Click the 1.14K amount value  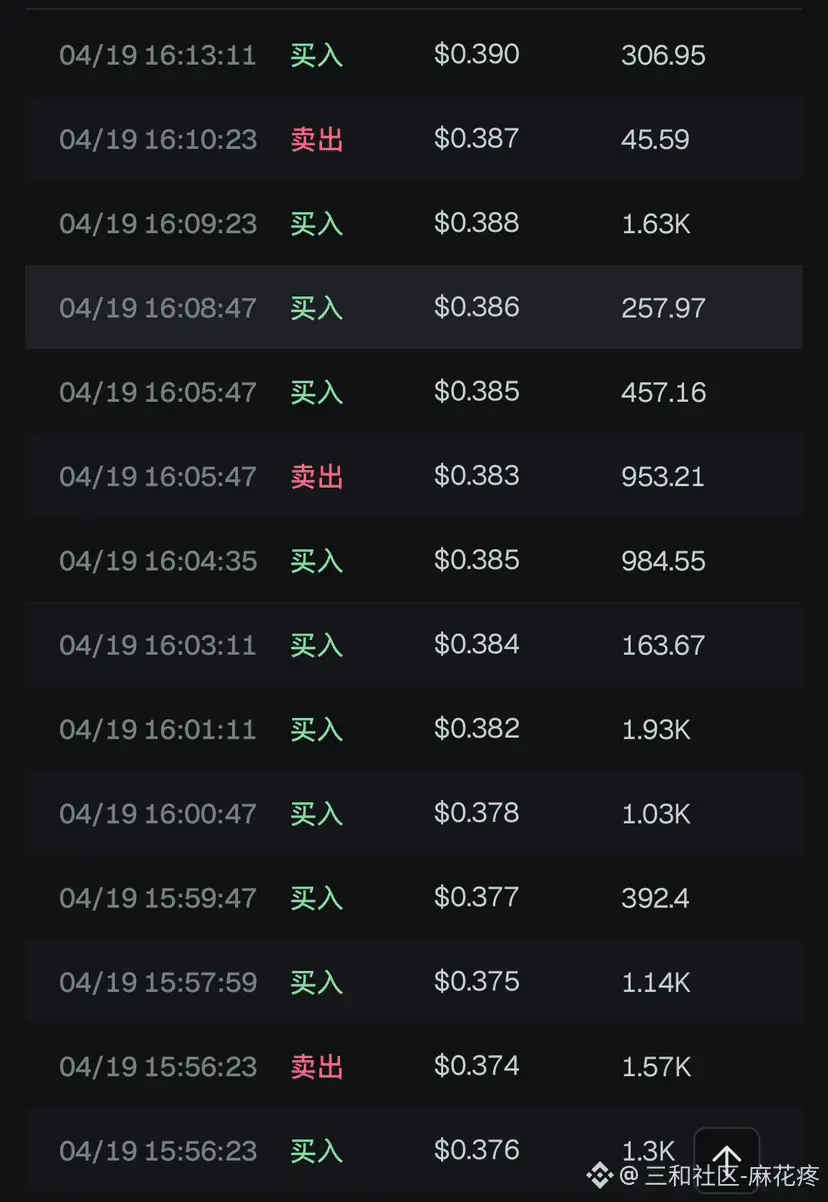656,983
